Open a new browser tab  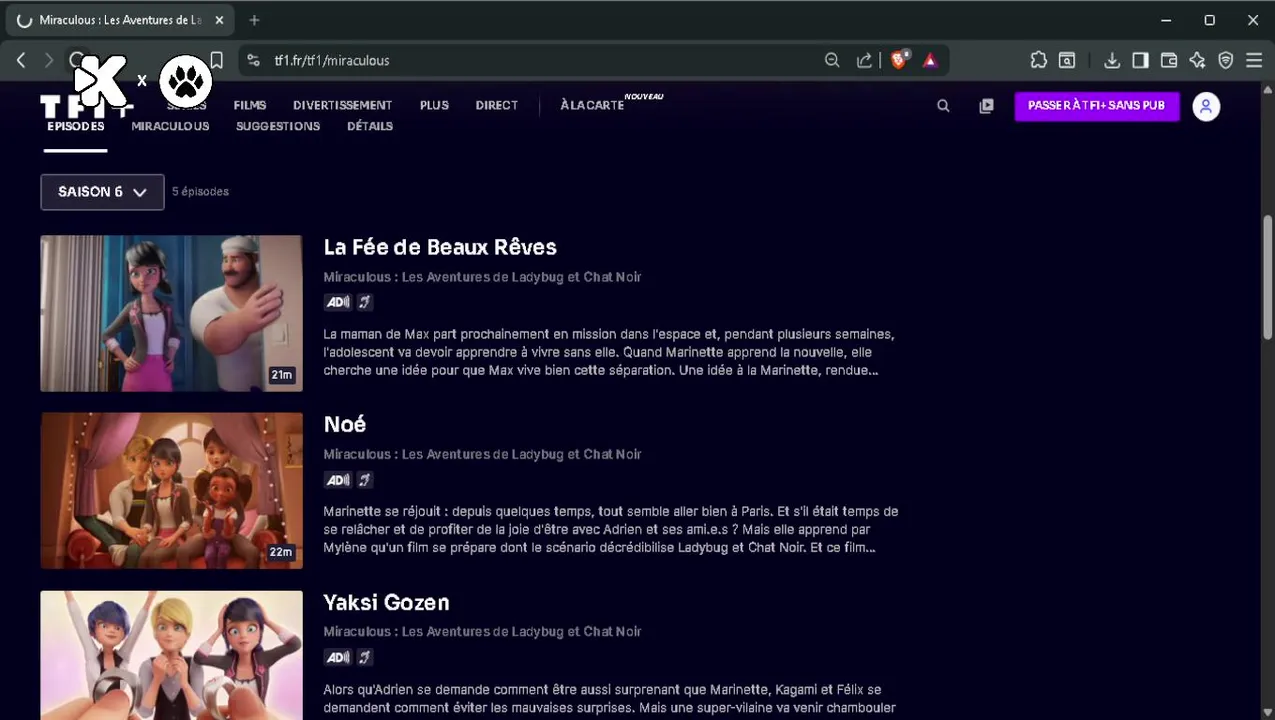coord(254,20)
